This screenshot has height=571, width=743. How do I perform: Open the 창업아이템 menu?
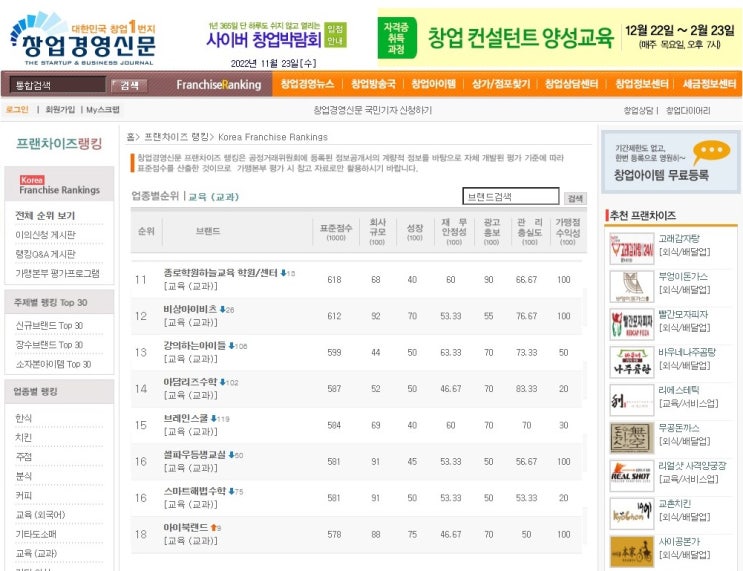pyautogui.click(x=433, y=84)
